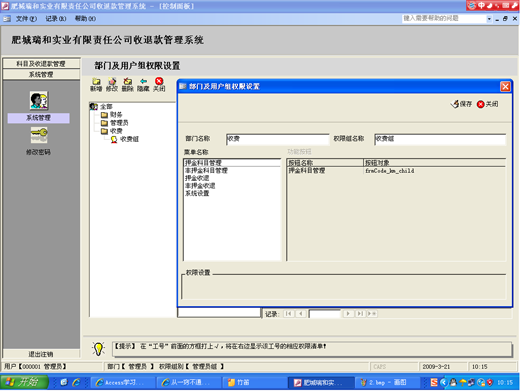The height and width of the screenshot is (391, 520).
Task: Select 收费组 node in the tree
Action: click(125, 139)
